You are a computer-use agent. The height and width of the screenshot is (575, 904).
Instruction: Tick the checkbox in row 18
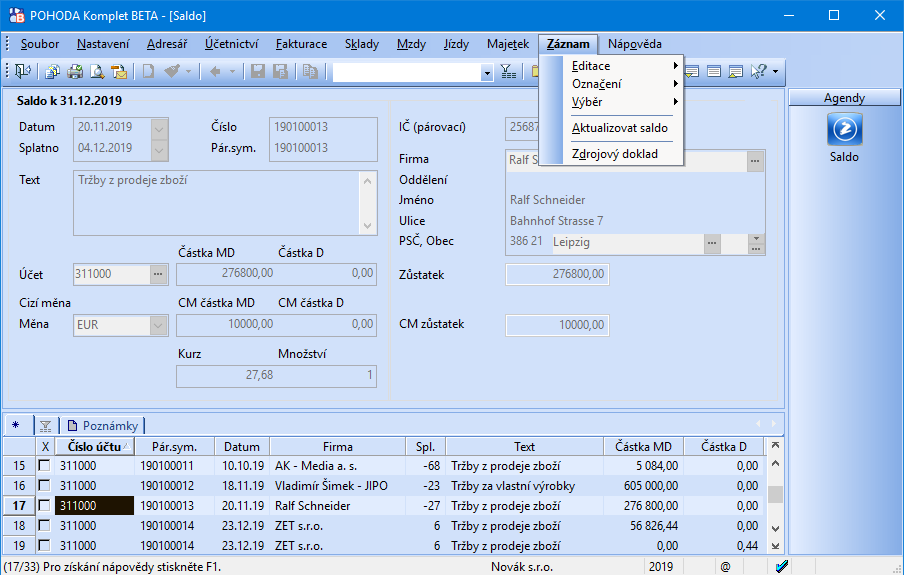pyautogui.click(x=44, y=525)
